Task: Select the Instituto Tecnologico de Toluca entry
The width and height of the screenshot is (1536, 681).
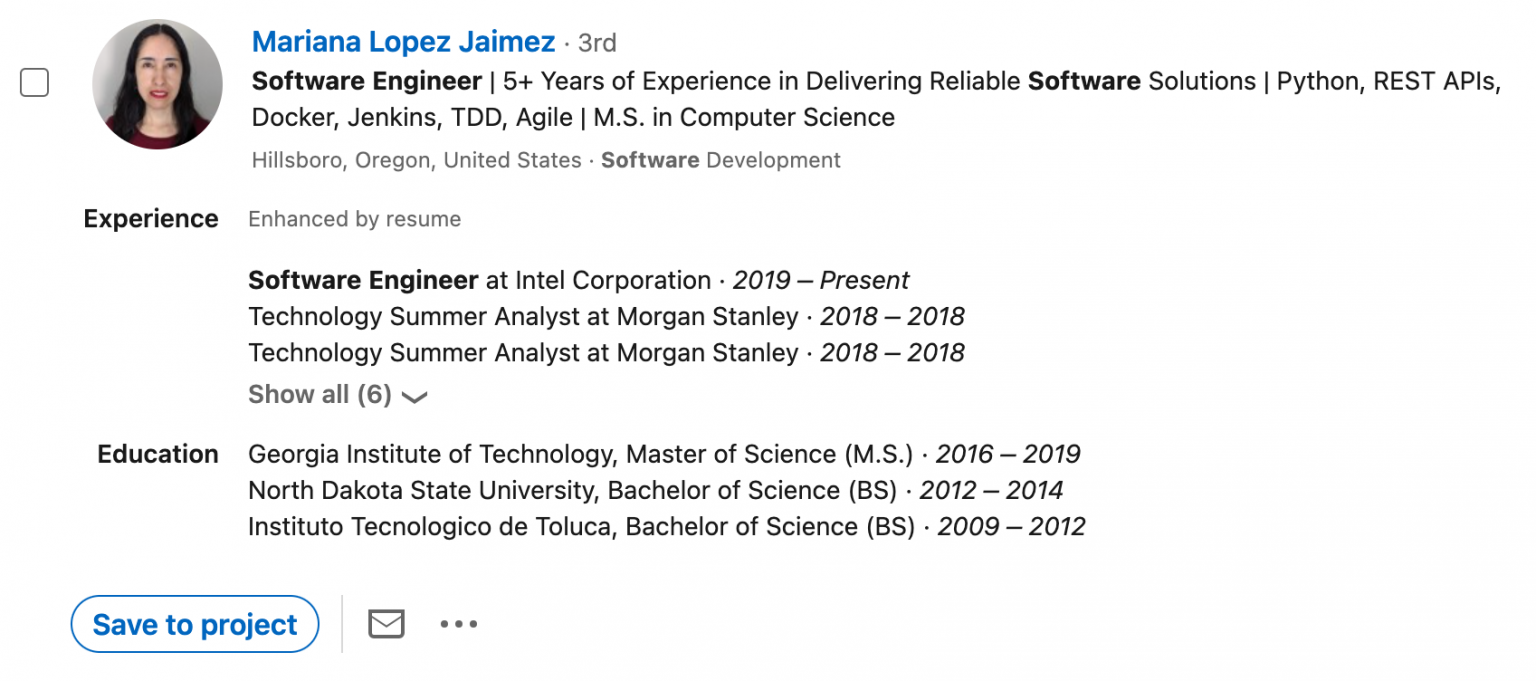Action: pos(666,526)
